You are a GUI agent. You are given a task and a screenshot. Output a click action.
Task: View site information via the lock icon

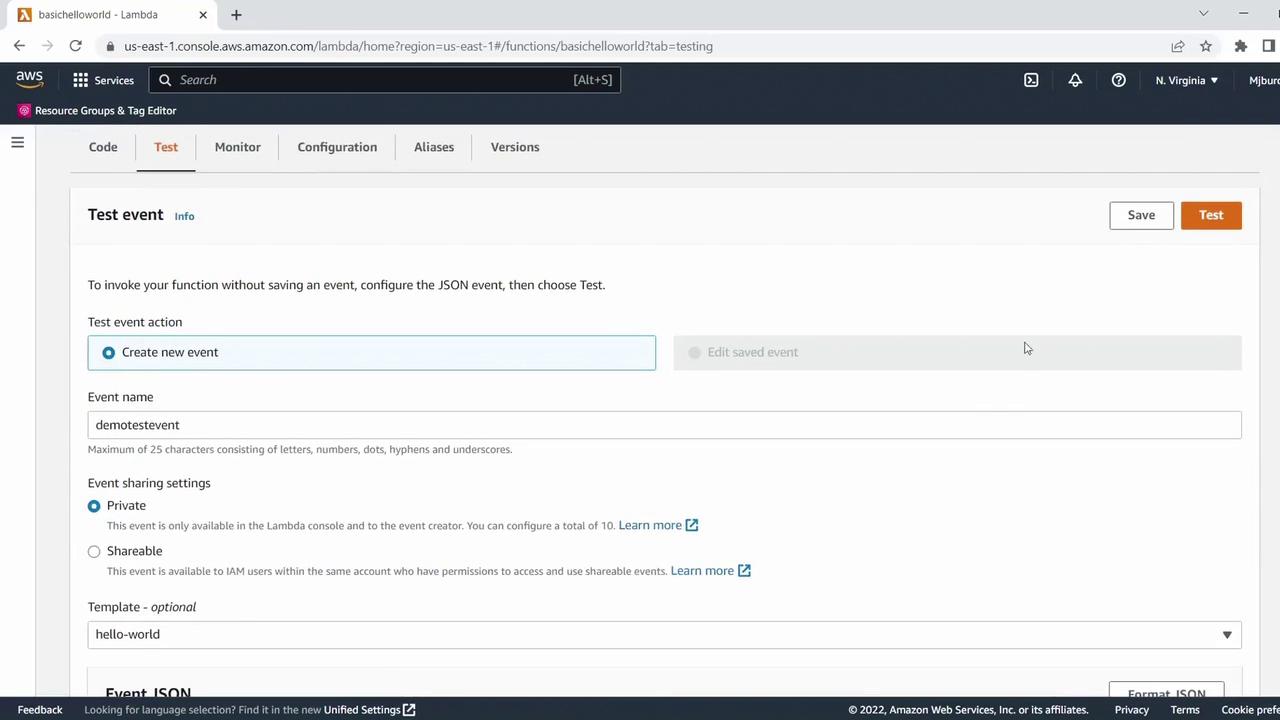click(110, 46)
